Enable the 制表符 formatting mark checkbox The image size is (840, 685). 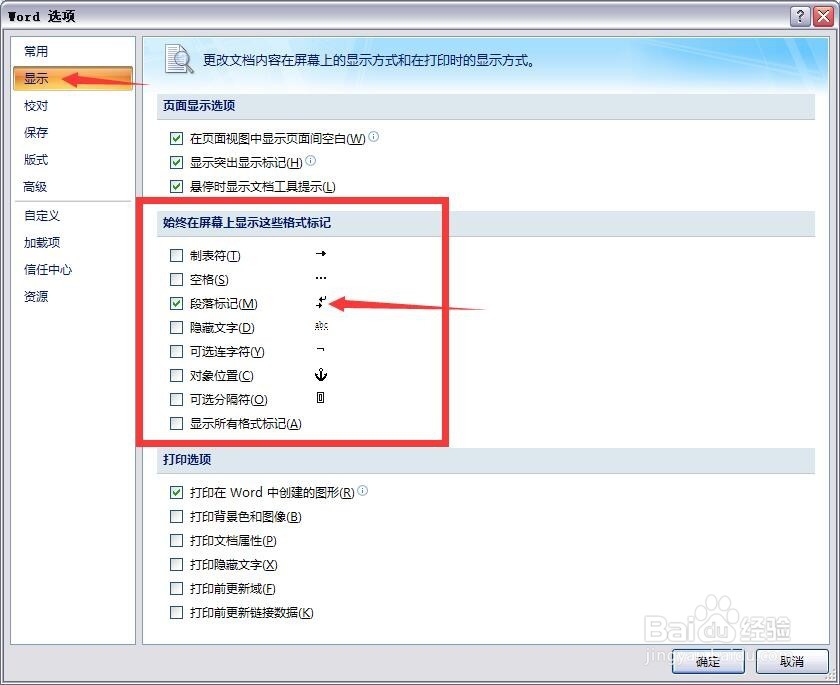(176, 255)
